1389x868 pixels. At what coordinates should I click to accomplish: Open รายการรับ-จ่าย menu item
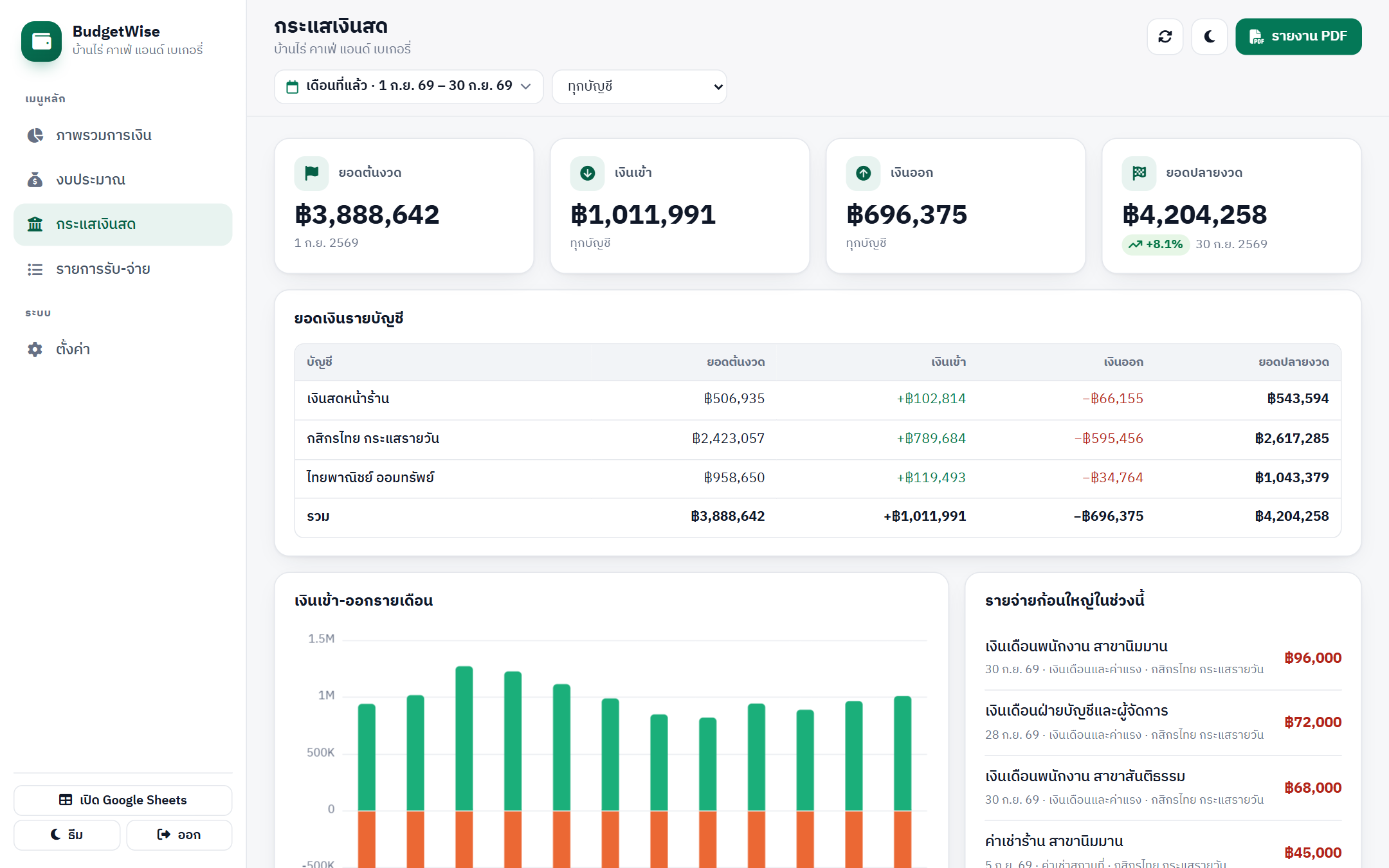click(x=123, y=269)
